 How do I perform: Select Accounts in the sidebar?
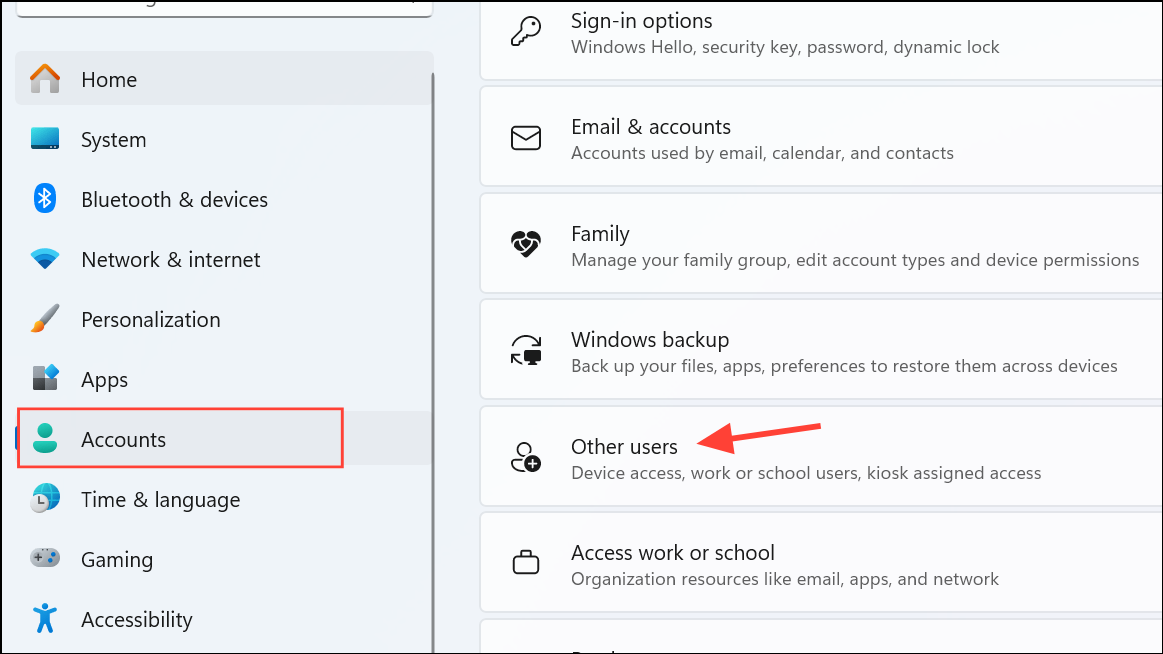tap(224, 438)
